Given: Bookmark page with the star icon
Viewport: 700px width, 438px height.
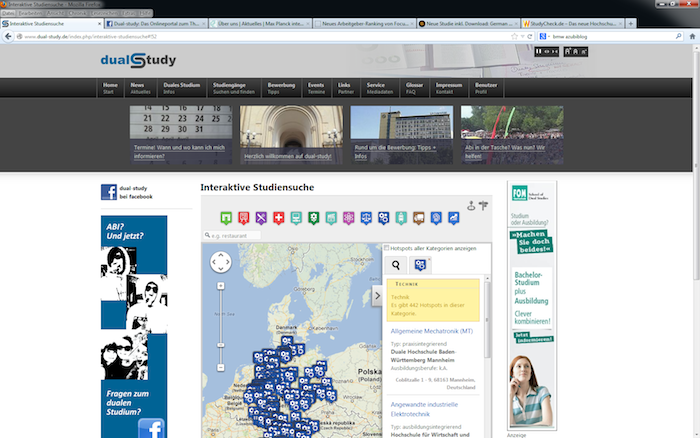Looking at the screenshot, I should 514,37.
